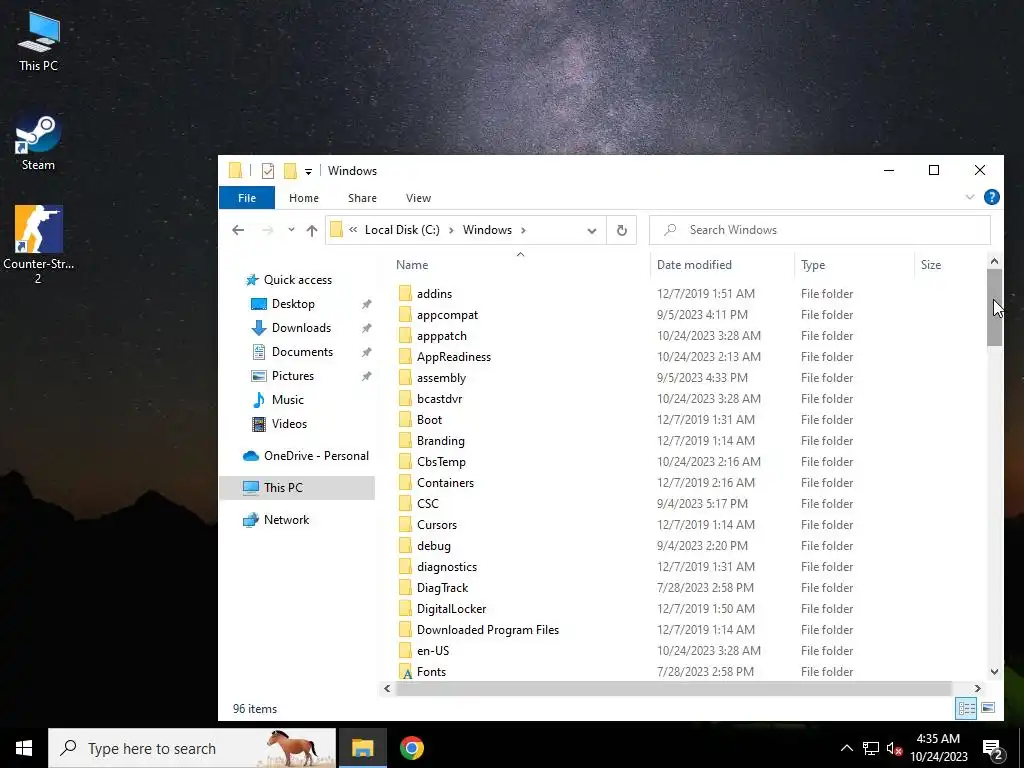The width and height of the screenshot is (1024, 768).
Task: Go back with the Back arrow
Action: pos(238,230)
